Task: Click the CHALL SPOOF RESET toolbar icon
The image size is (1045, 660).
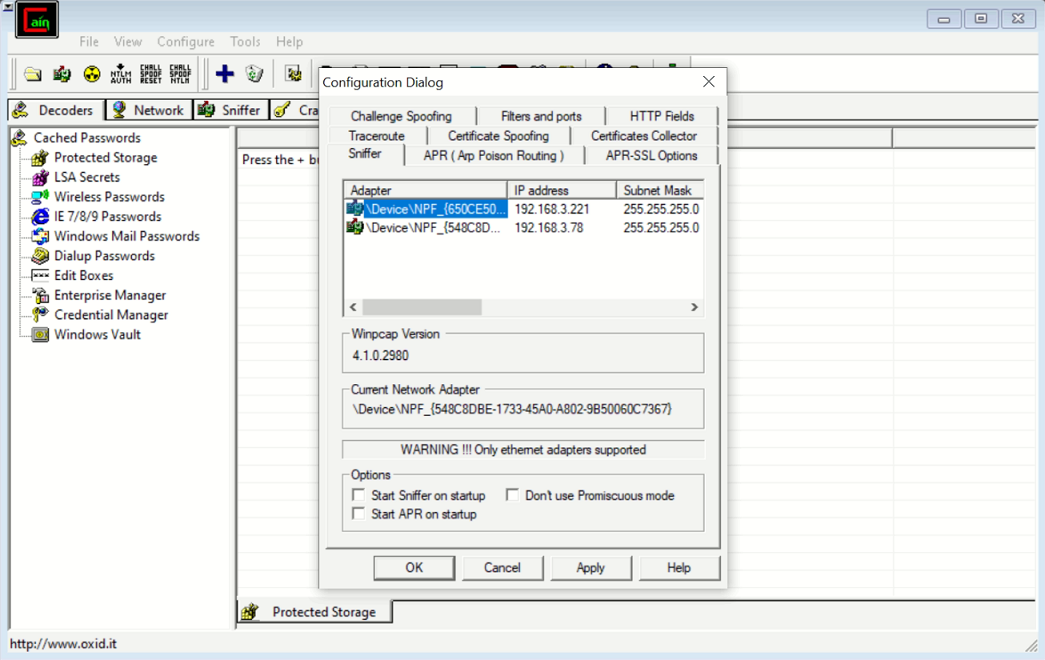Action: pos(151,74)
